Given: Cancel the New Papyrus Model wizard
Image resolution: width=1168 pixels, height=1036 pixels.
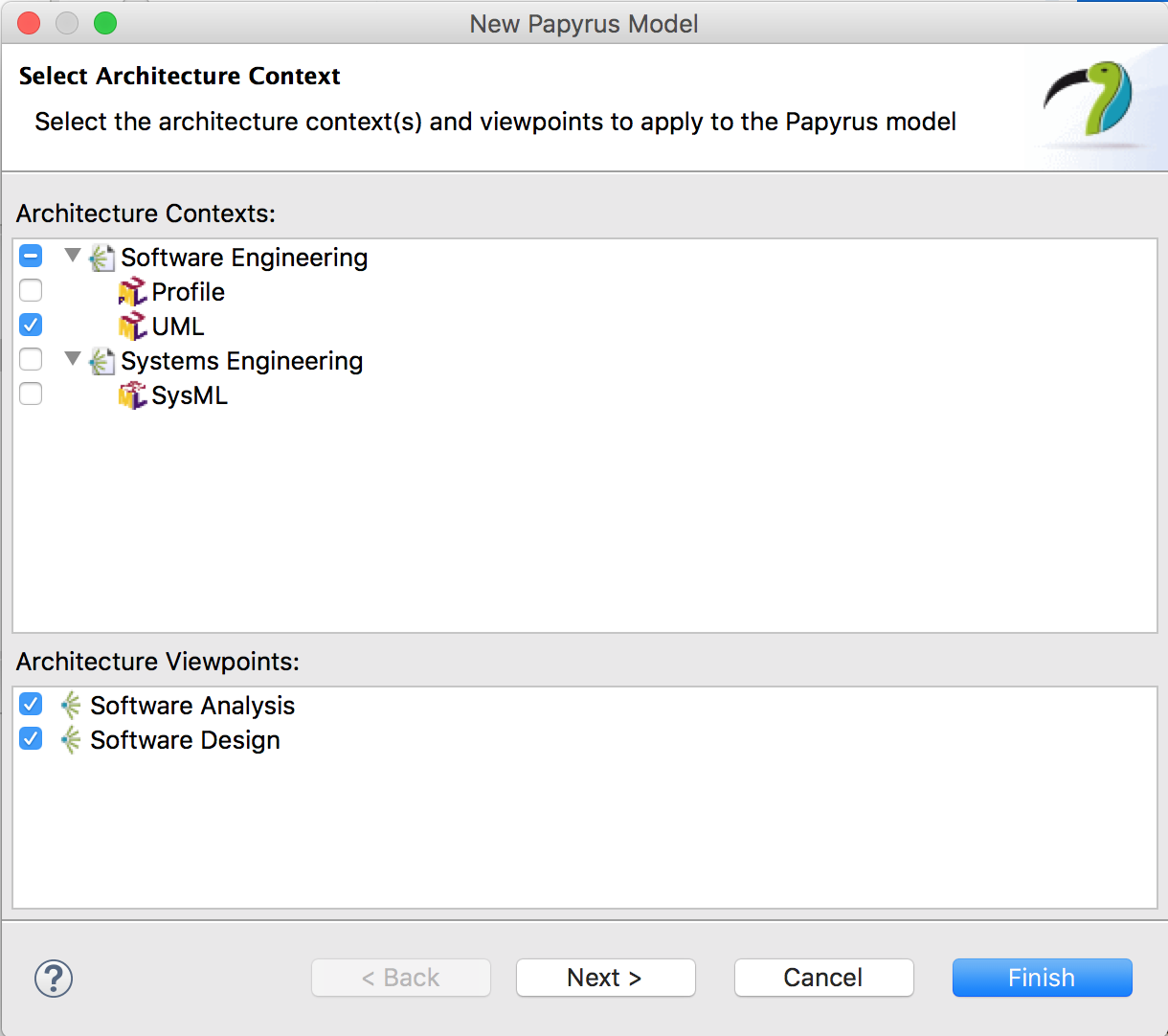Looking at the screenshot, I should point(824,978).
